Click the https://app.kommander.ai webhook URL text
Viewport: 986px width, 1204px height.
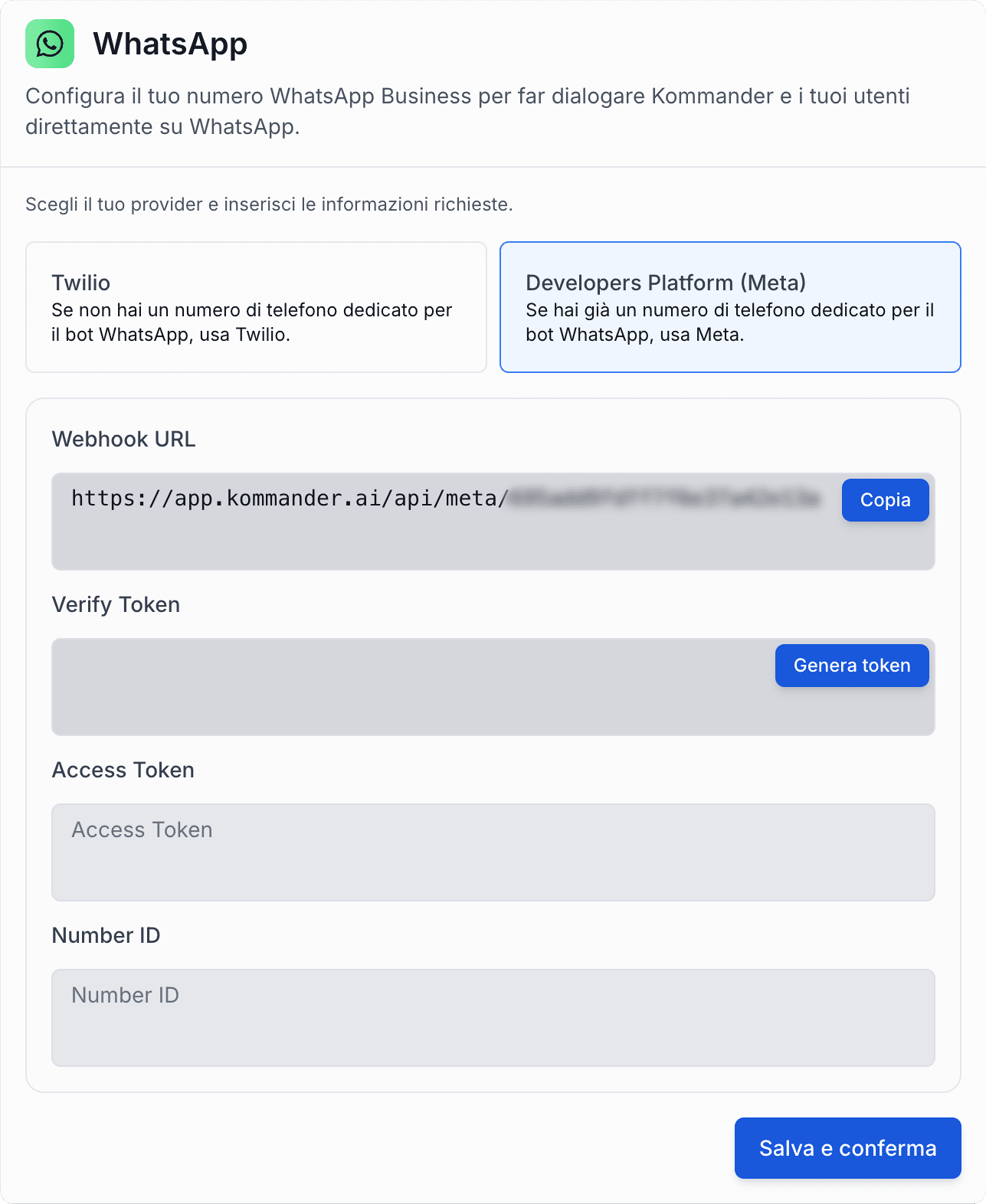click(289, 499)
